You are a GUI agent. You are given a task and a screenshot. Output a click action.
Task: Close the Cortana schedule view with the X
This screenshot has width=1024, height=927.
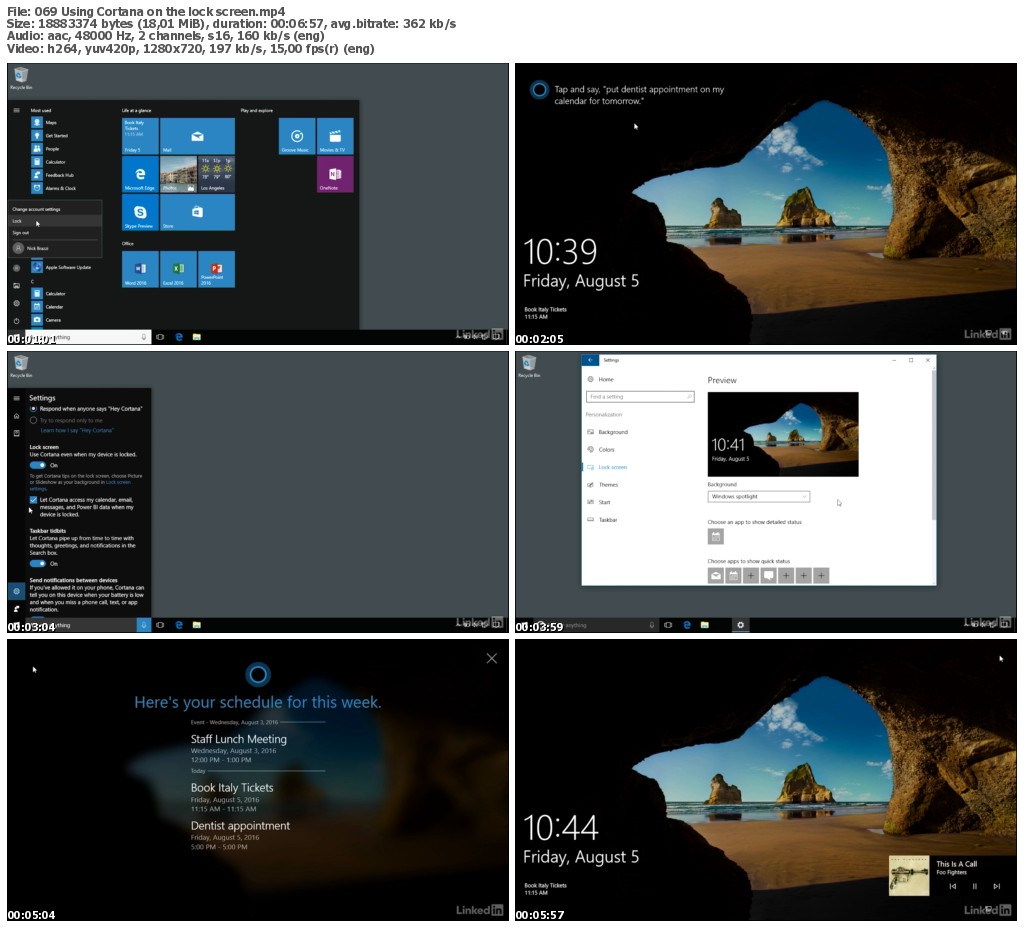pos(492,659)
